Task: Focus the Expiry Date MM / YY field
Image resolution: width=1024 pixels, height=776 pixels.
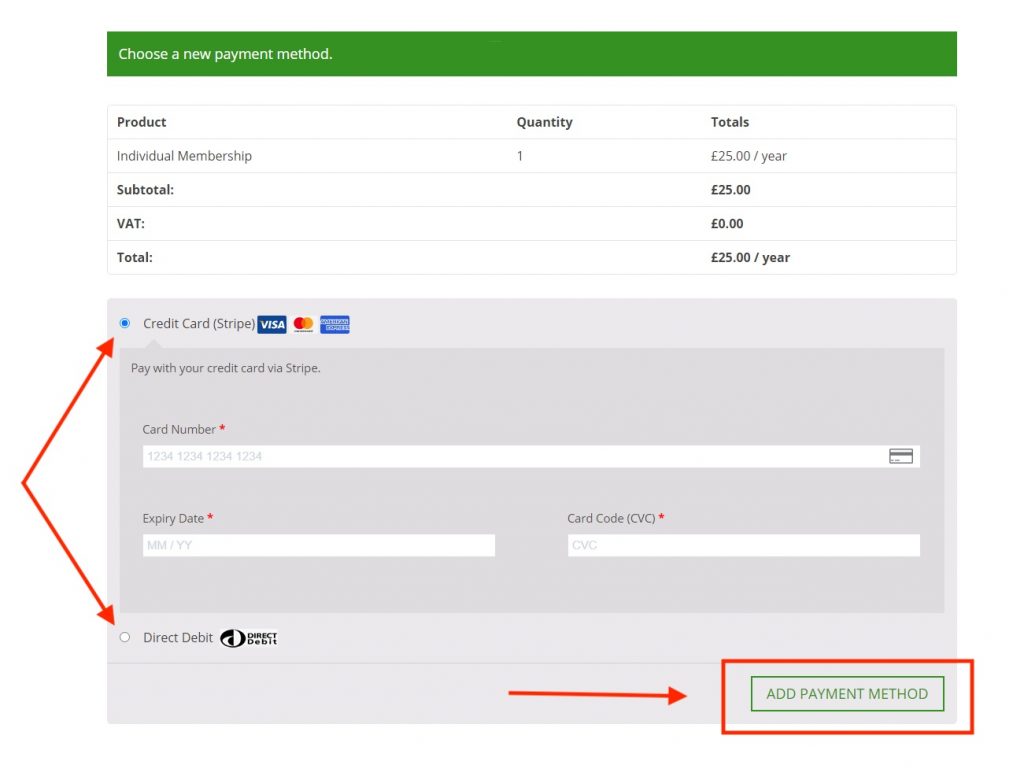Action: (318, 545)
